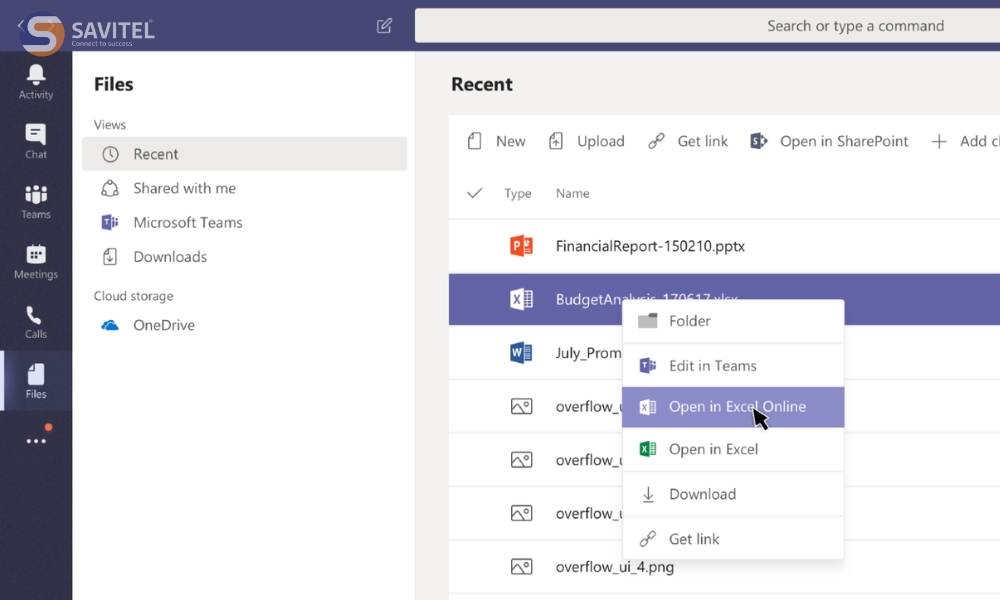The width and height of the screenshot is (1000, 600).
Task: Select the Files sidebar icon
Action: coord(36,381)
